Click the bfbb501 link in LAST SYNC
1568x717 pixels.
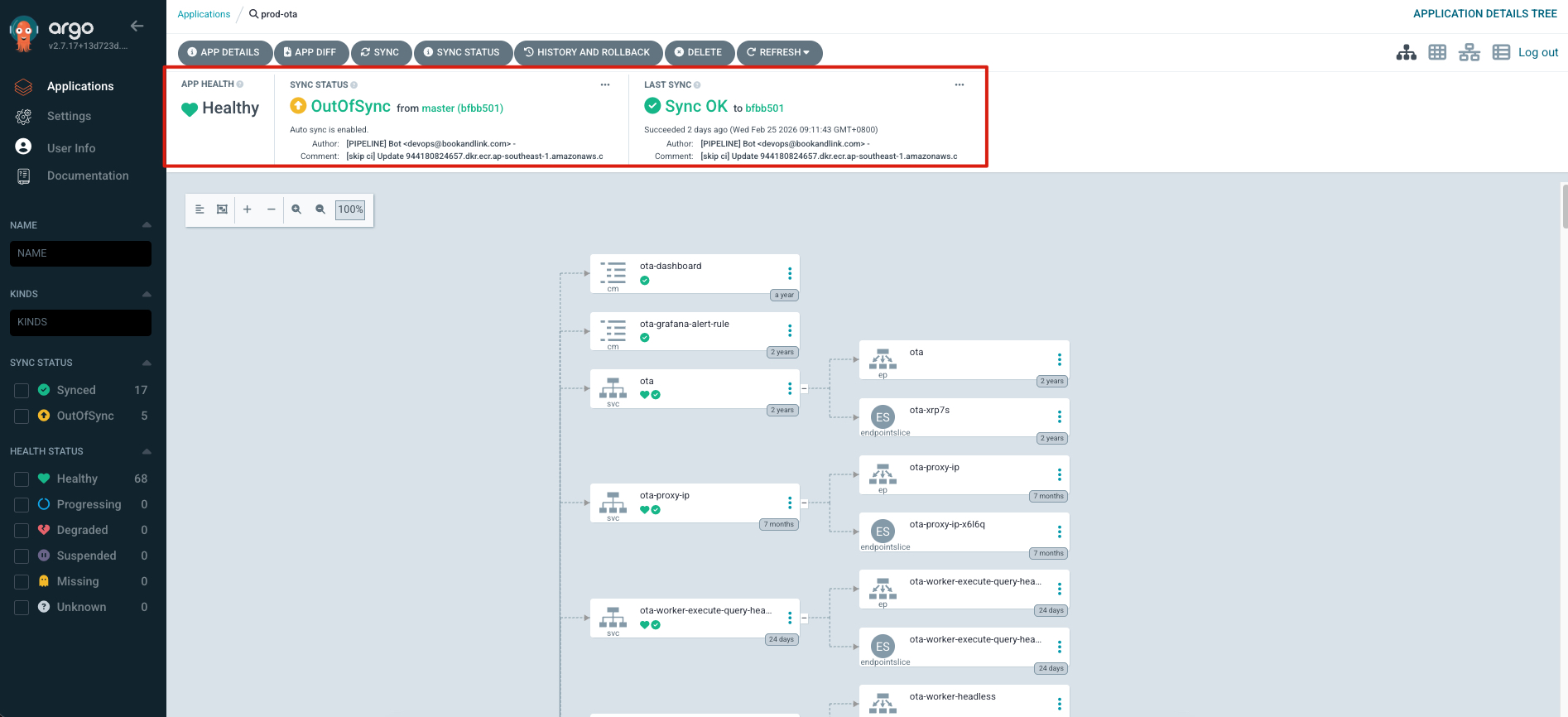point(764,108)
